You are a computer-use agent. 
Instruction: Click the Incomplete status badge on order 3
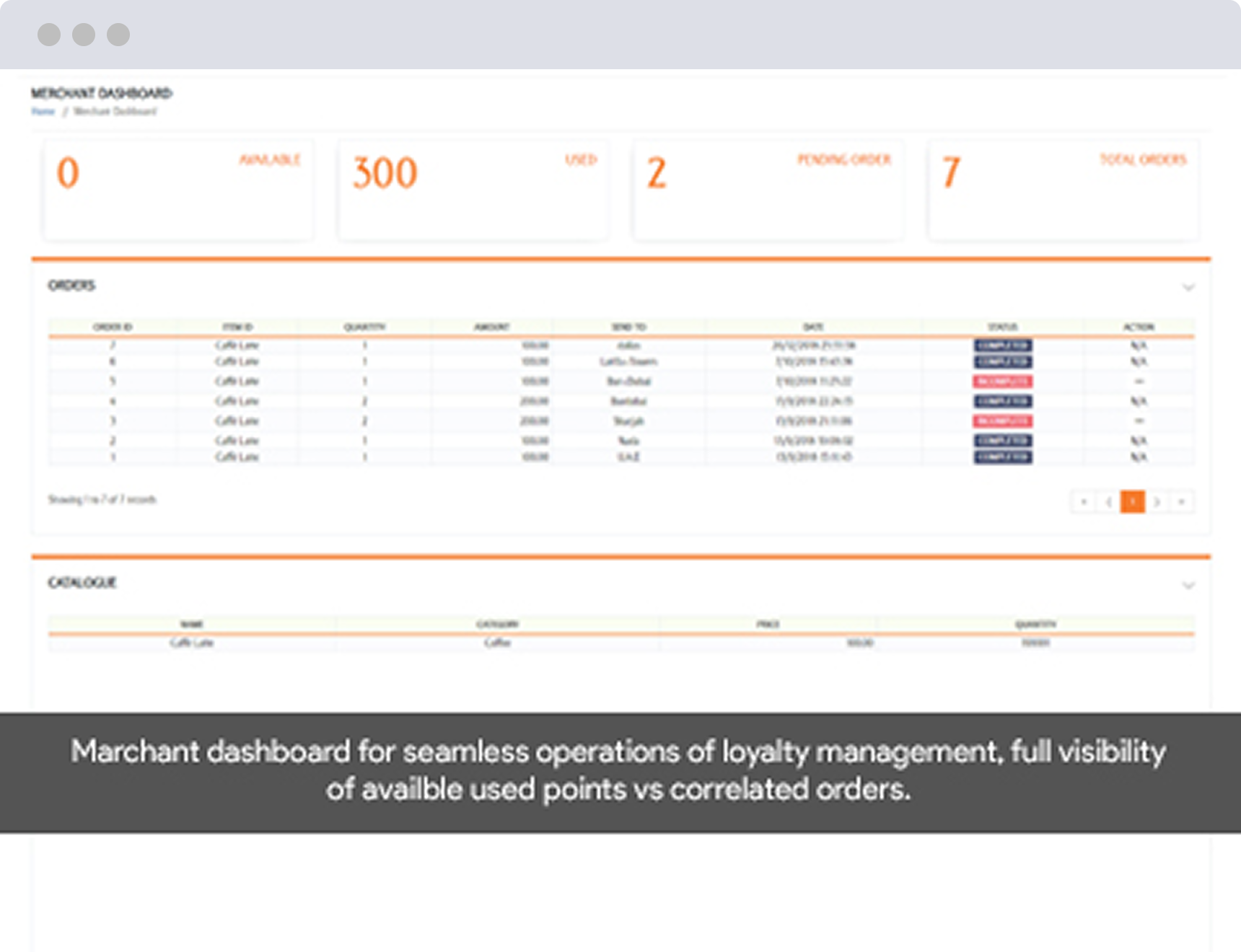click(x=1002, y=420)
